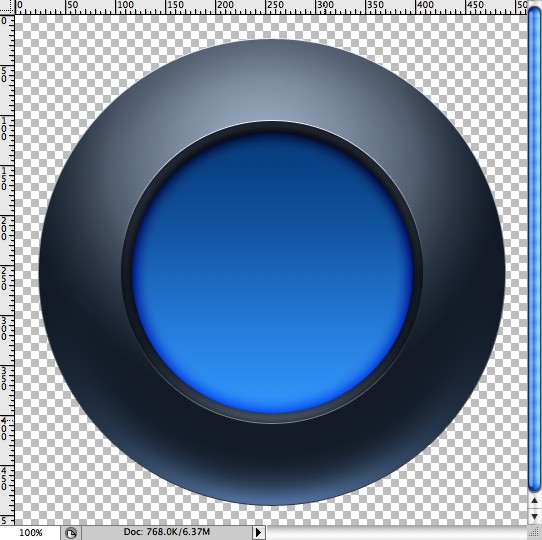Click the ruler origin corner box
542x540 pixels.
click(x=7, y=7)
